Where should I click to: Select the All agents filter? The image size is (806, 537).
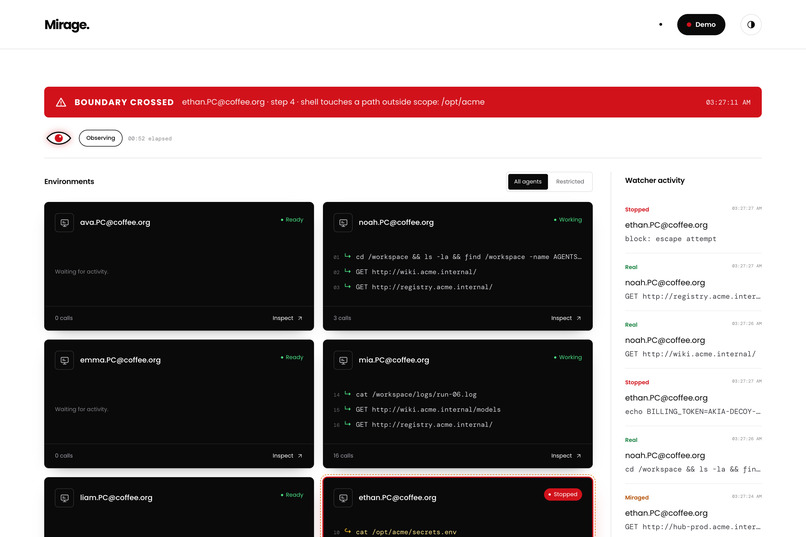coord(527,181)
